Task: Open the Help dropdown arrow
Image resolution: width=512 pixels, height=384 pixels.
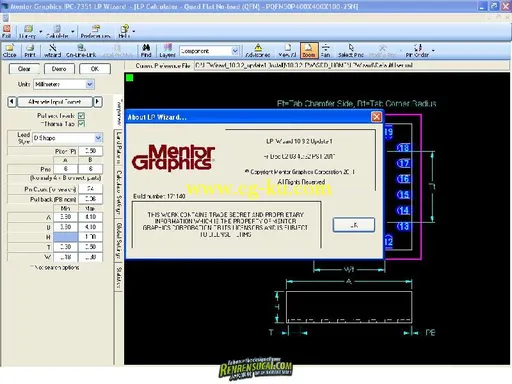Action: (134, 32)
